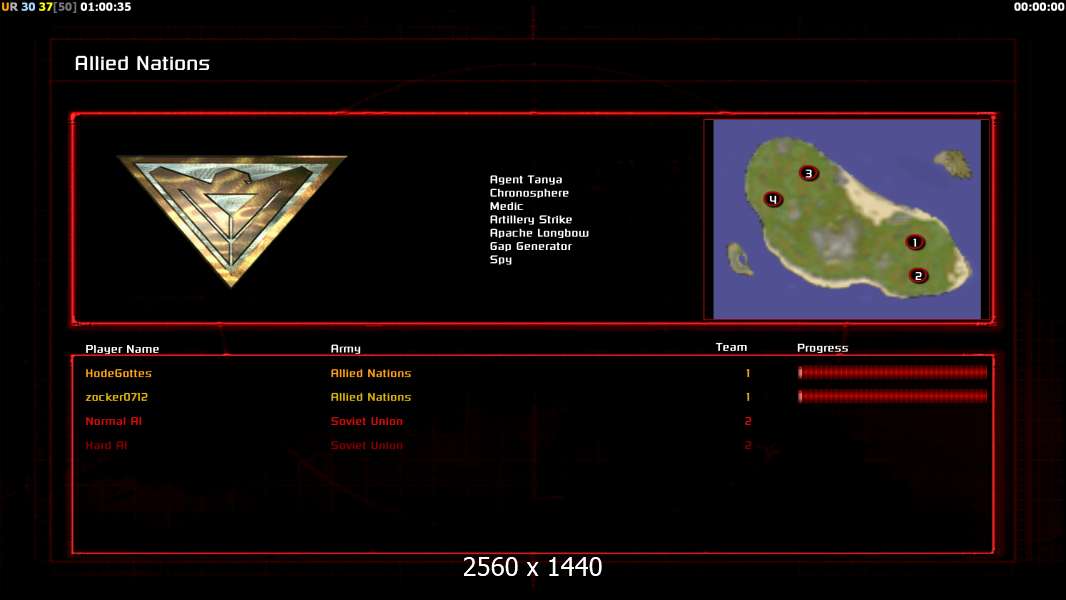Click the Progress column header
Image resolution: width=1066 pixels, height=600 pixels.
click(x=823, y=348)
